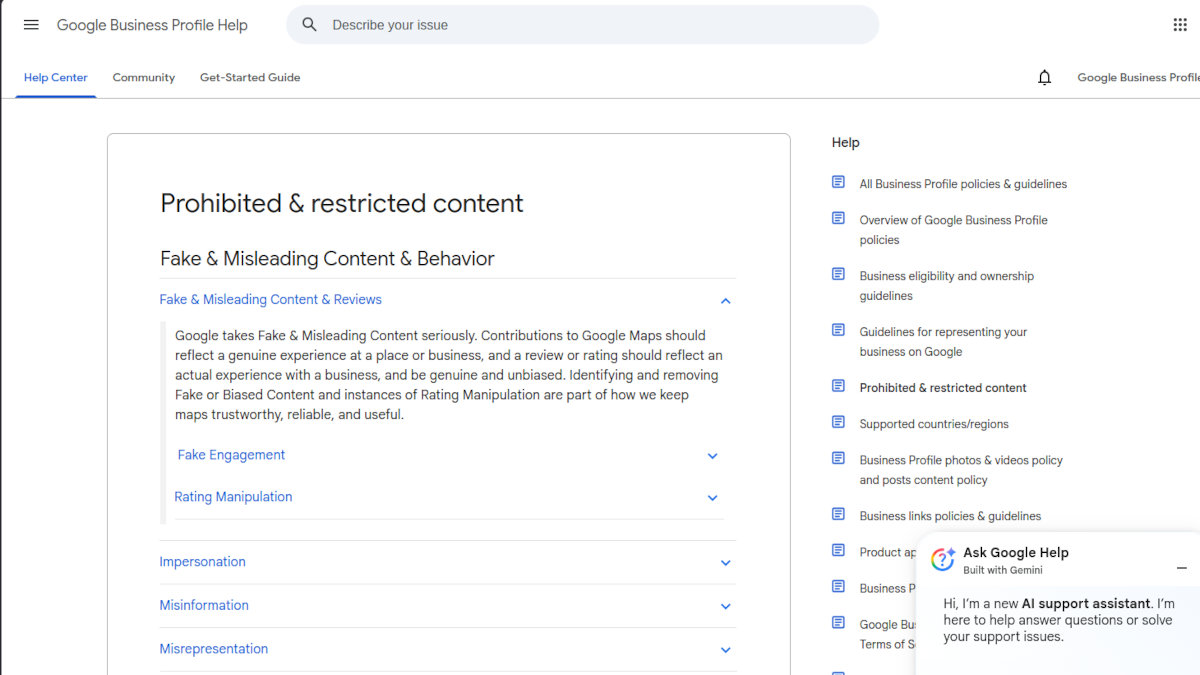Open Business eligibility and ownership guidelines
The width and height of the screenshot is (1200, 675).
[947, 286]
